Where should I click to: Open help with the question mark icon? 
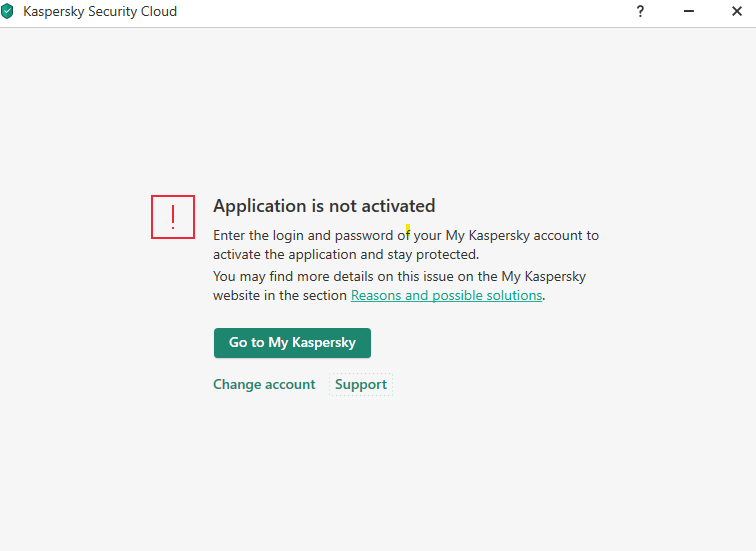coord(640,12)
